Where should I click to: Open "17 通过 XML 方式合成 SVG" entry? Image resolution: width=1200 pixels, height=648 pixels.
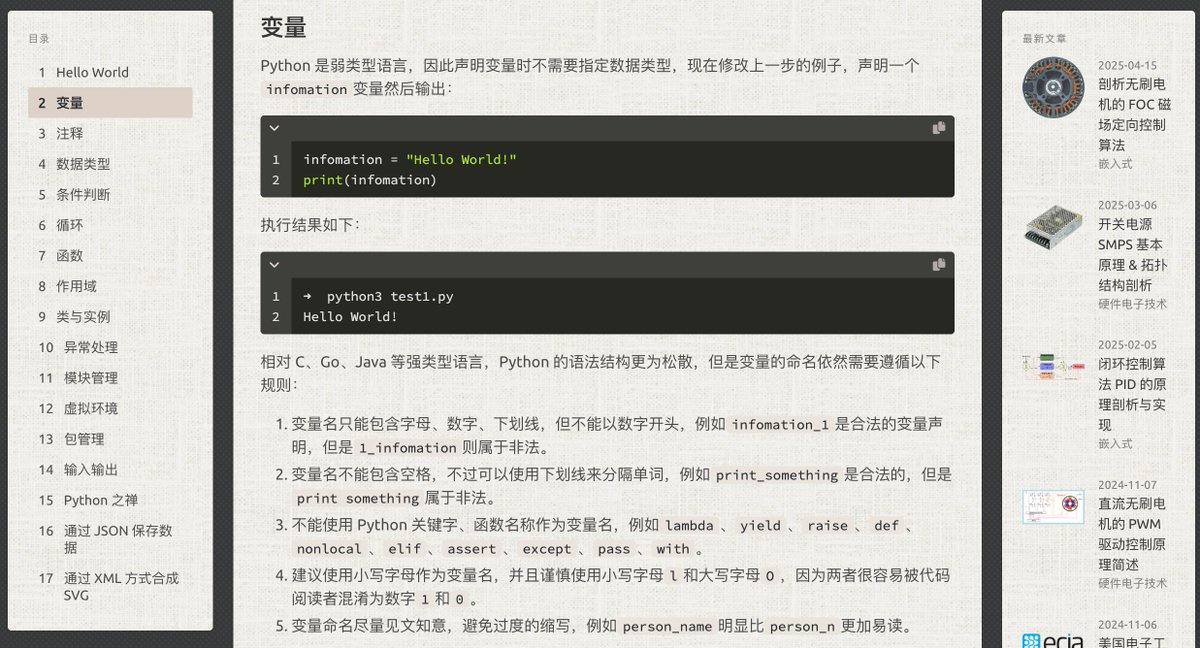[x=110, y=586]
